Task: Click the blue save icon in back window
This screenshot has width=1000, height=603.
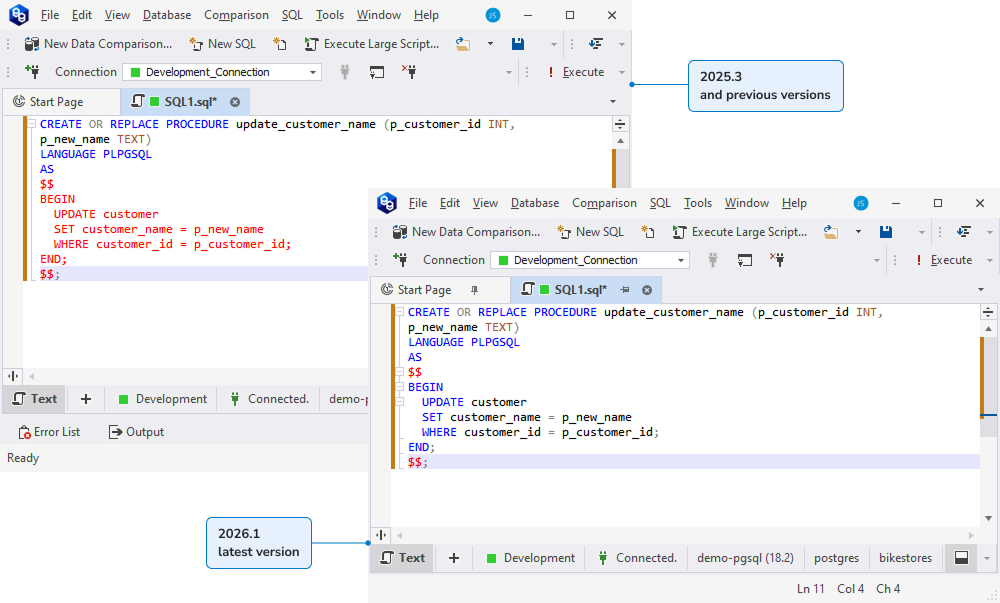Action: pos(518,44)
